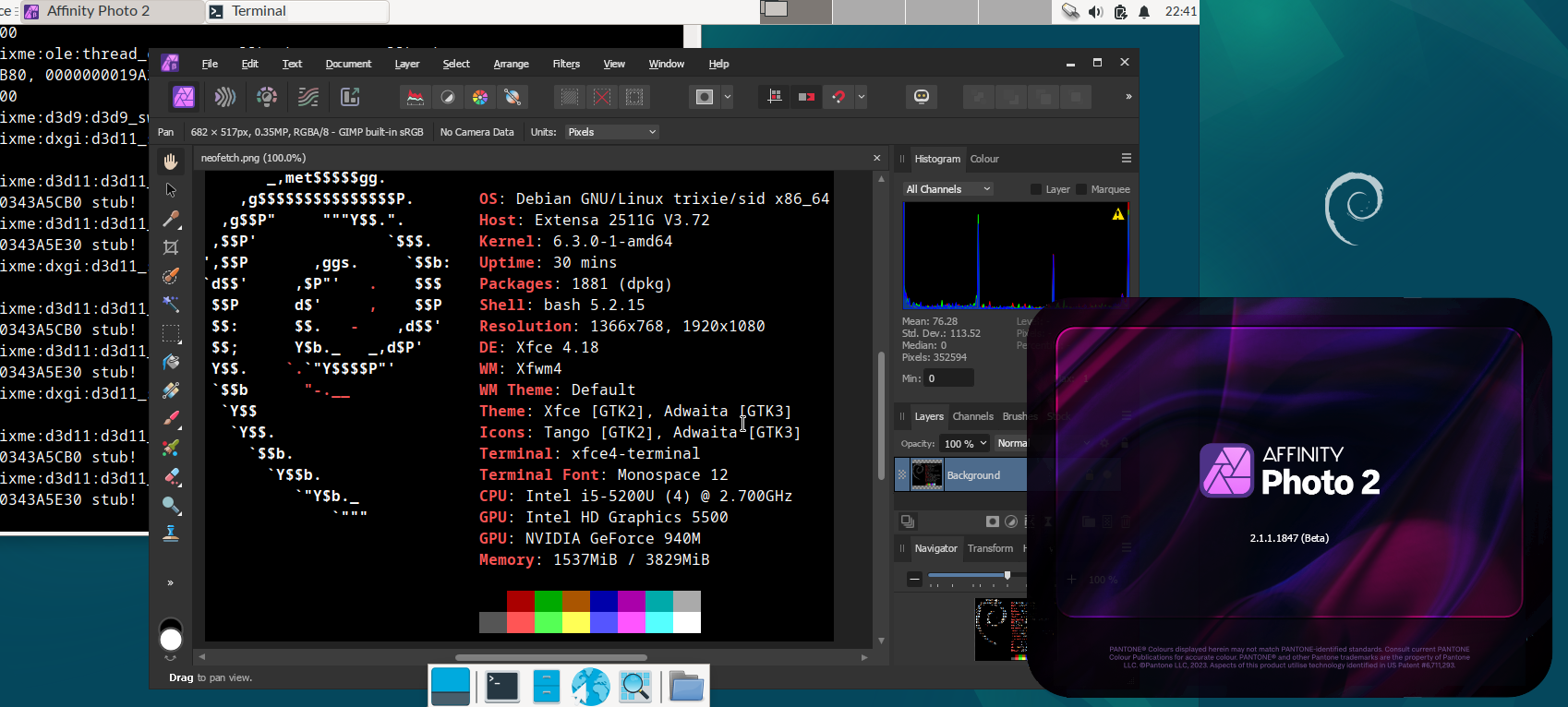The image size is (1568, 707).
Task: Click the Navigator zoom slider handle
Action: point(1007,576)
